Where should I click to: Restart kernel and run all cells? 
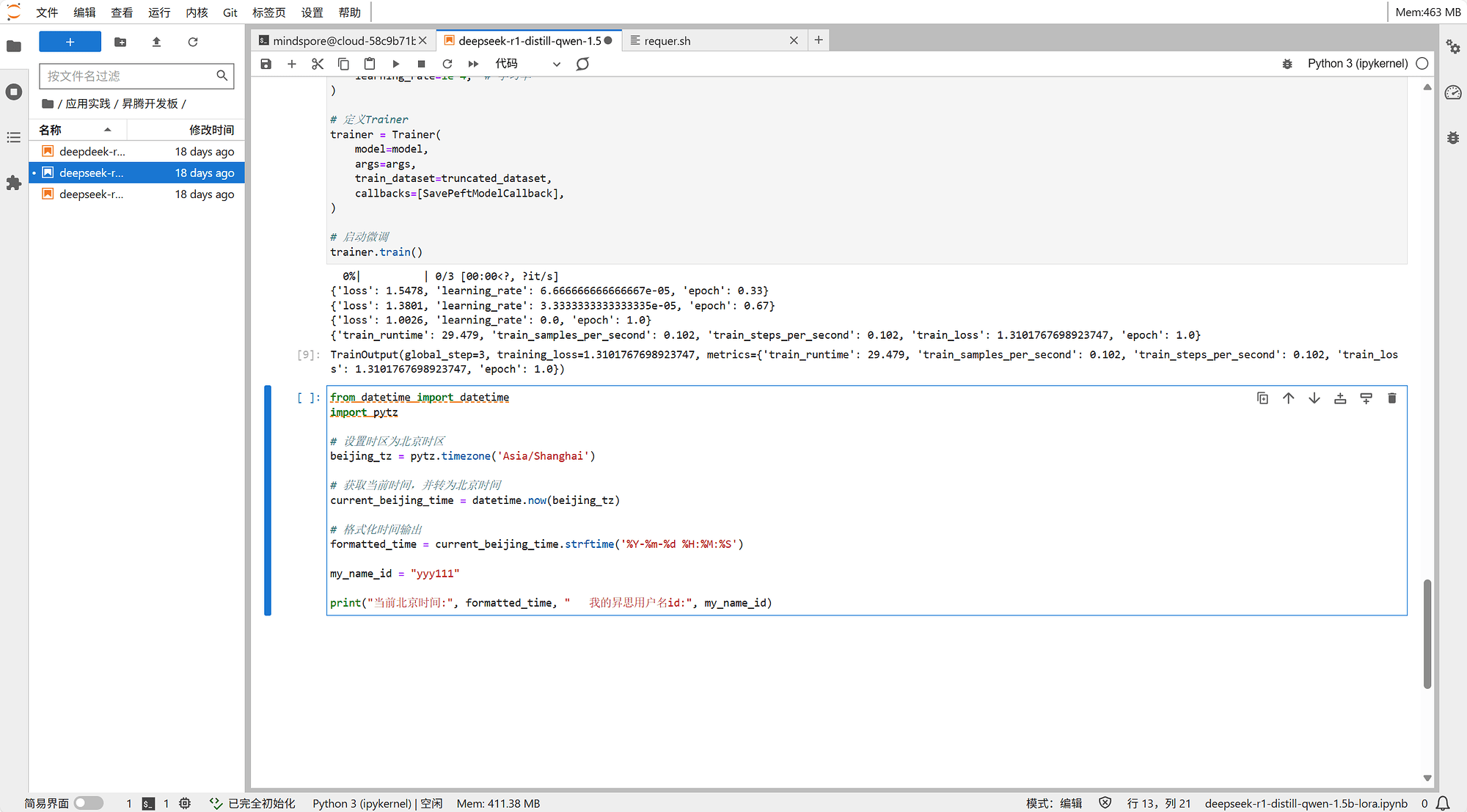[473, 64]
